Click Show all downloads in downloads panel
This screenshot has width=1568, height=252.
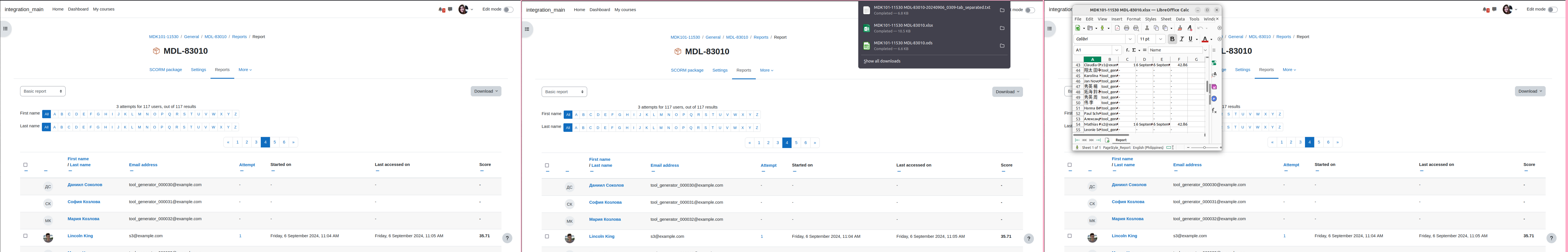tap(882, 61)
